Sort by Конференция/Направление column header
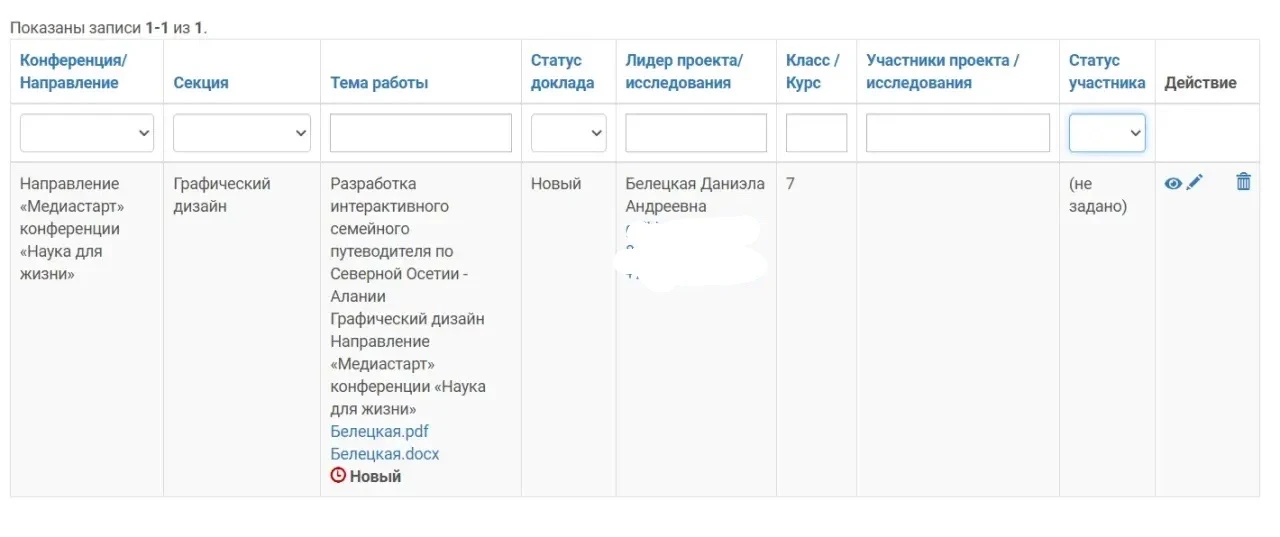 tap(73, 71)
